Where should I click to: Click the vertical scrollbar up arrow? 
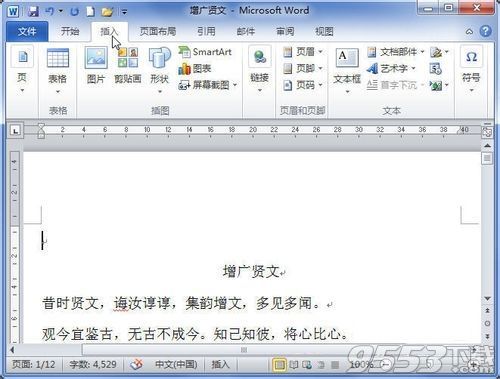point(487,146)
